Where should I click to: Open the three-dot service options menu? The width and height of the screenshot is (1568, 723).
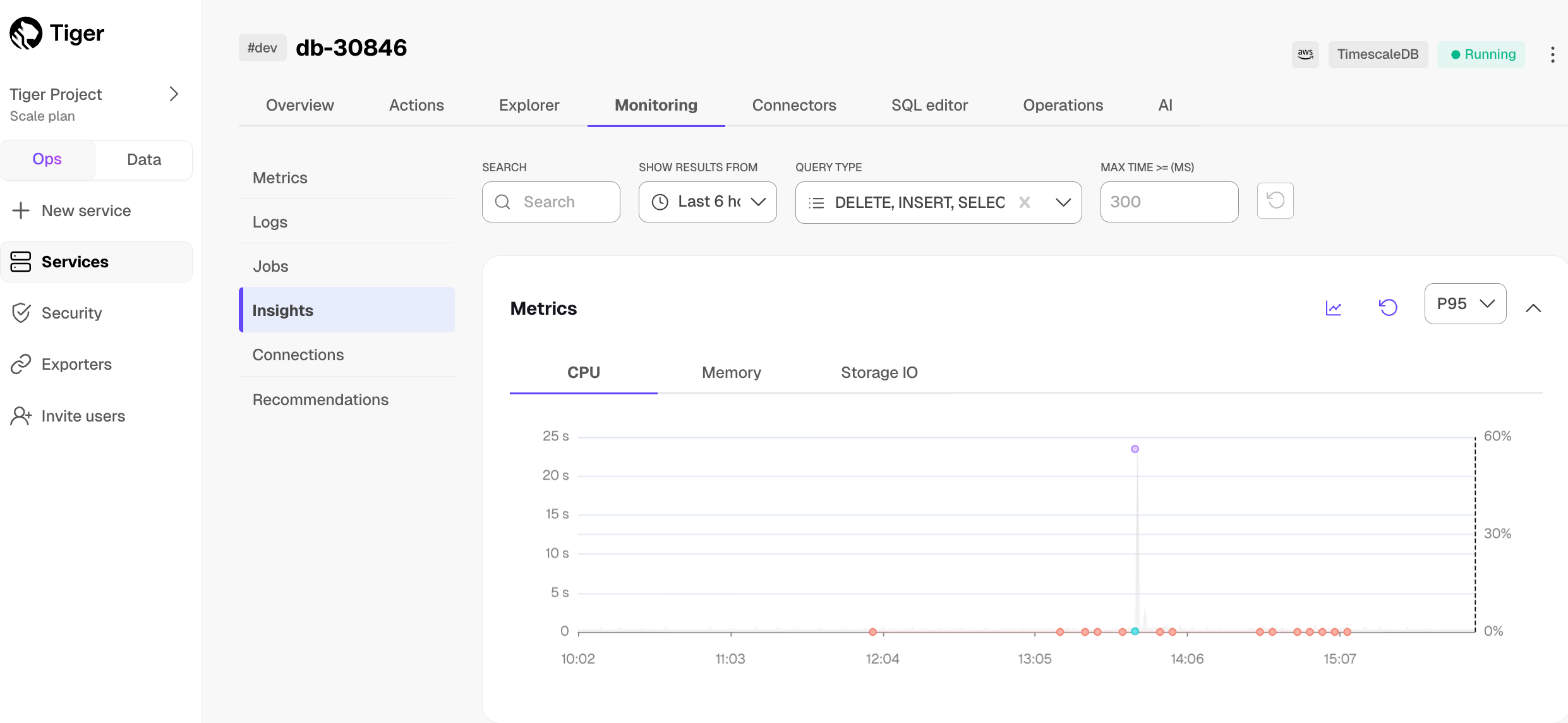[x=1552, y=54]
